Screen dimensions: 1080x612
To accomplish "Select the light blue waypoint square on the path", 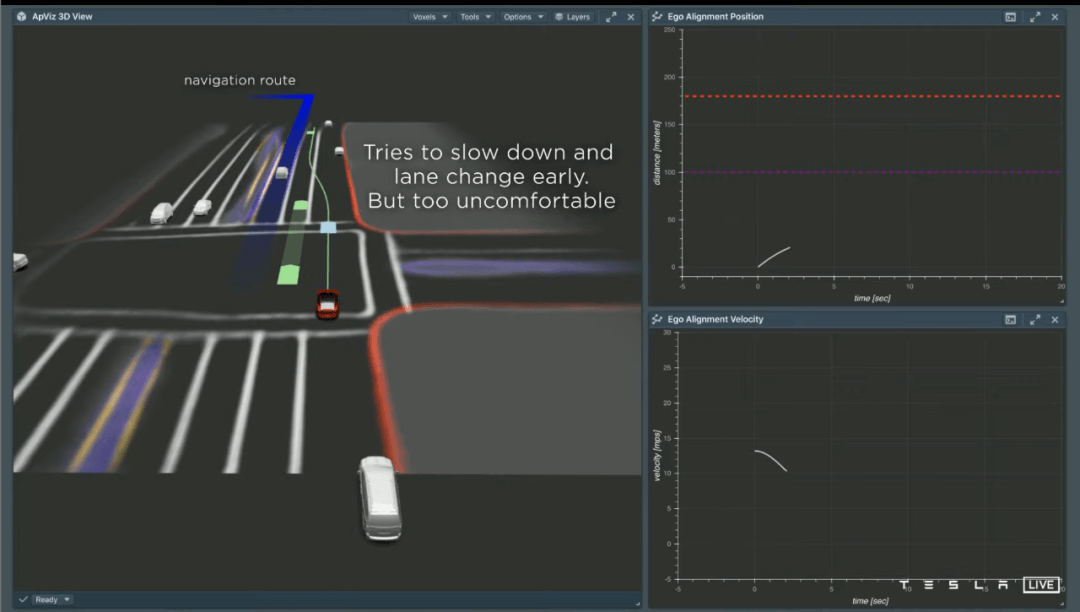I will 329,227.
